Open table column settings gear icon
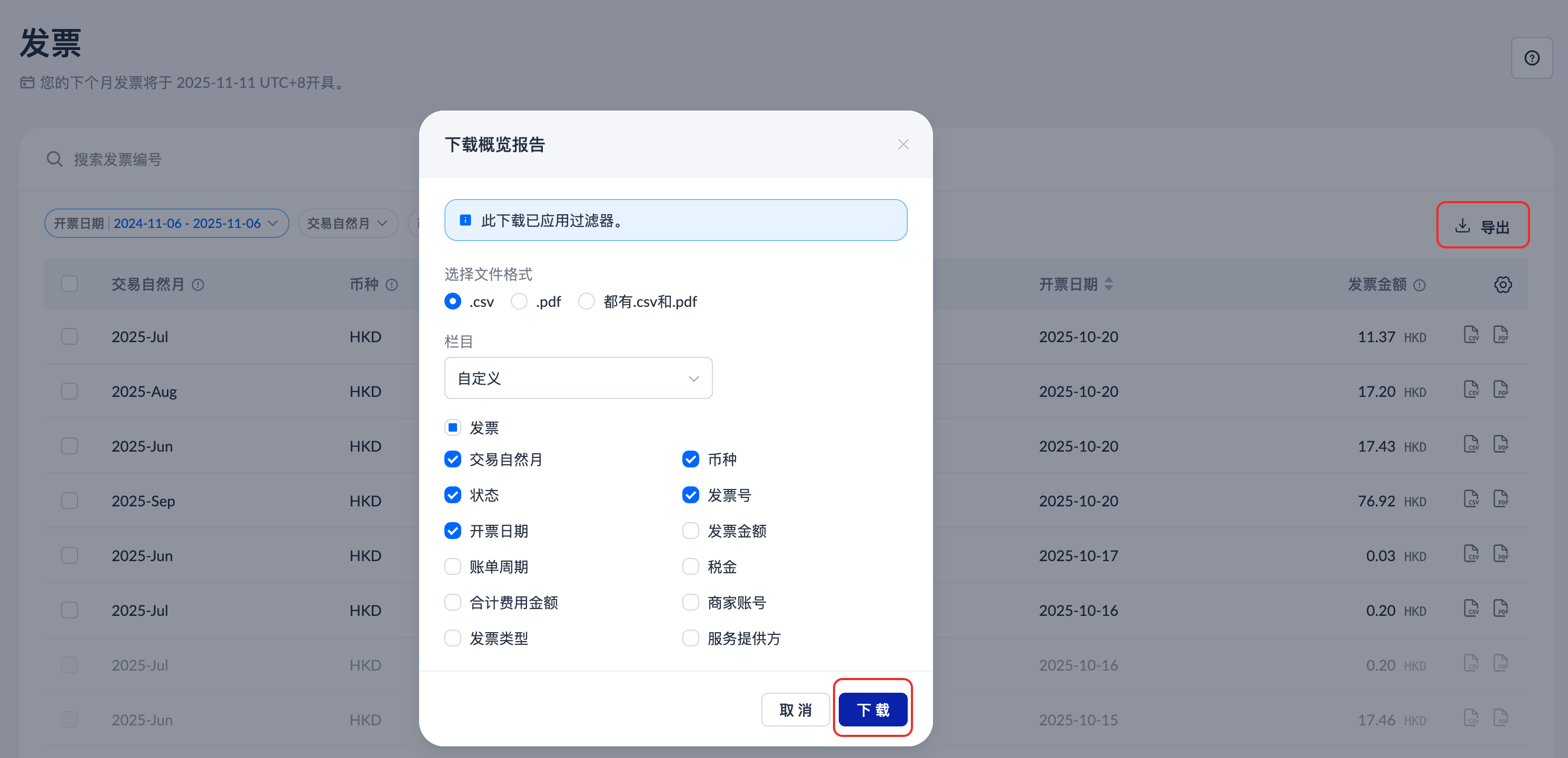This screenshot has height=758, width=1568. click(1502, 284)
